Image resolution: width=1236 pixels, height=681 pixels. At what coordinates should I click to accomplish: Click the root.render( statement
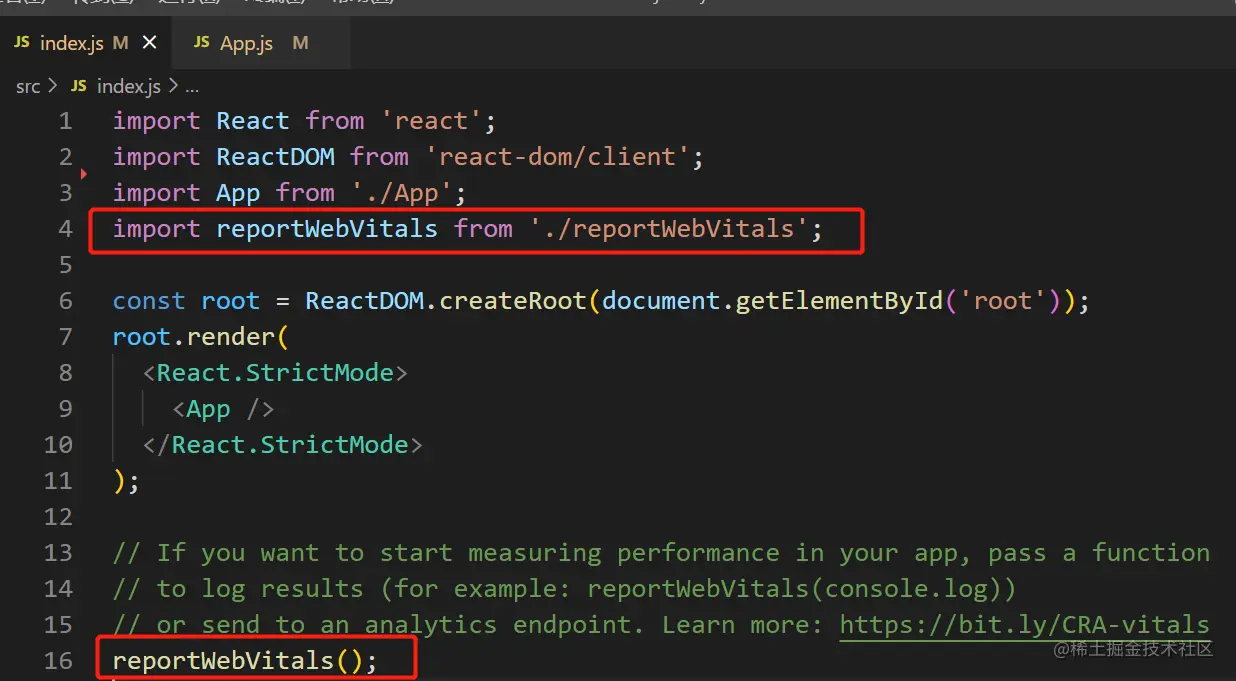point(201,337)
